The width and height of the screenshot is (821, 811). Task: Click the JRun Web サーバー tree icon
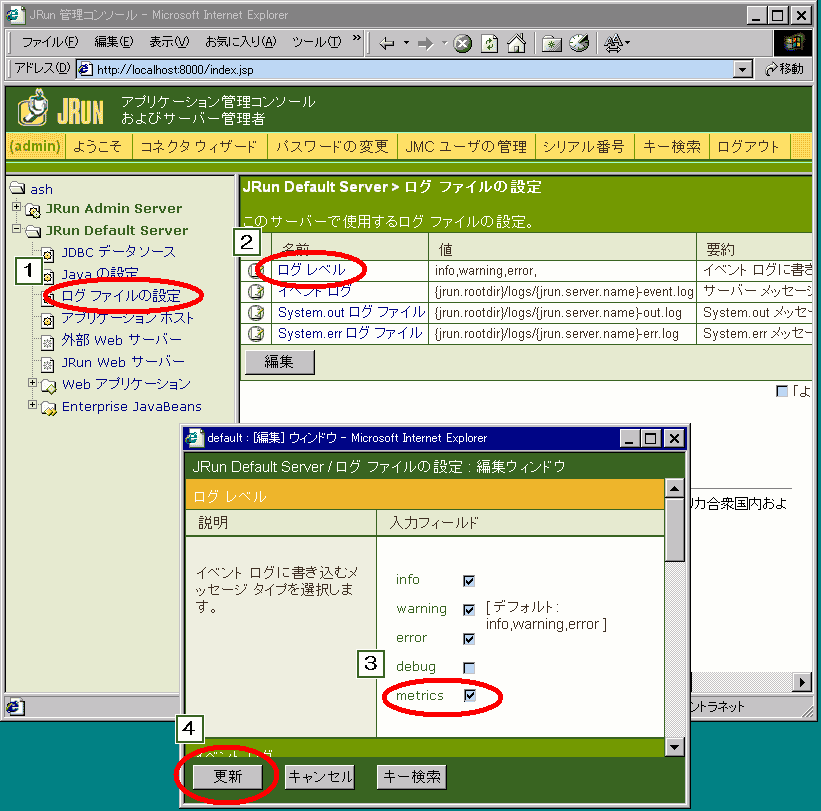[x=48, y=364]
